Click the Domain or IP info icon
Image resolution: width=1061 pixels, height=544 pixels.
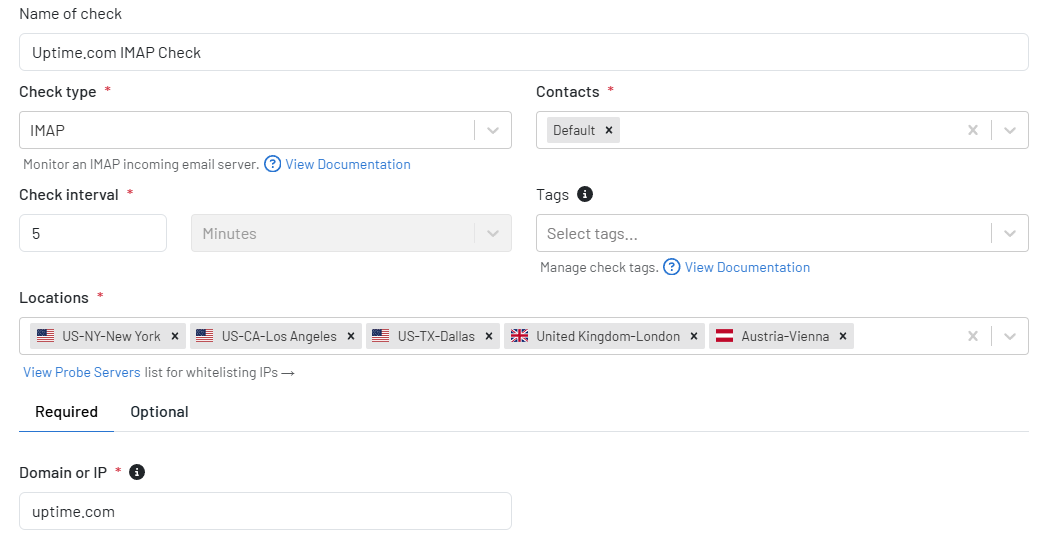[137, 472]
